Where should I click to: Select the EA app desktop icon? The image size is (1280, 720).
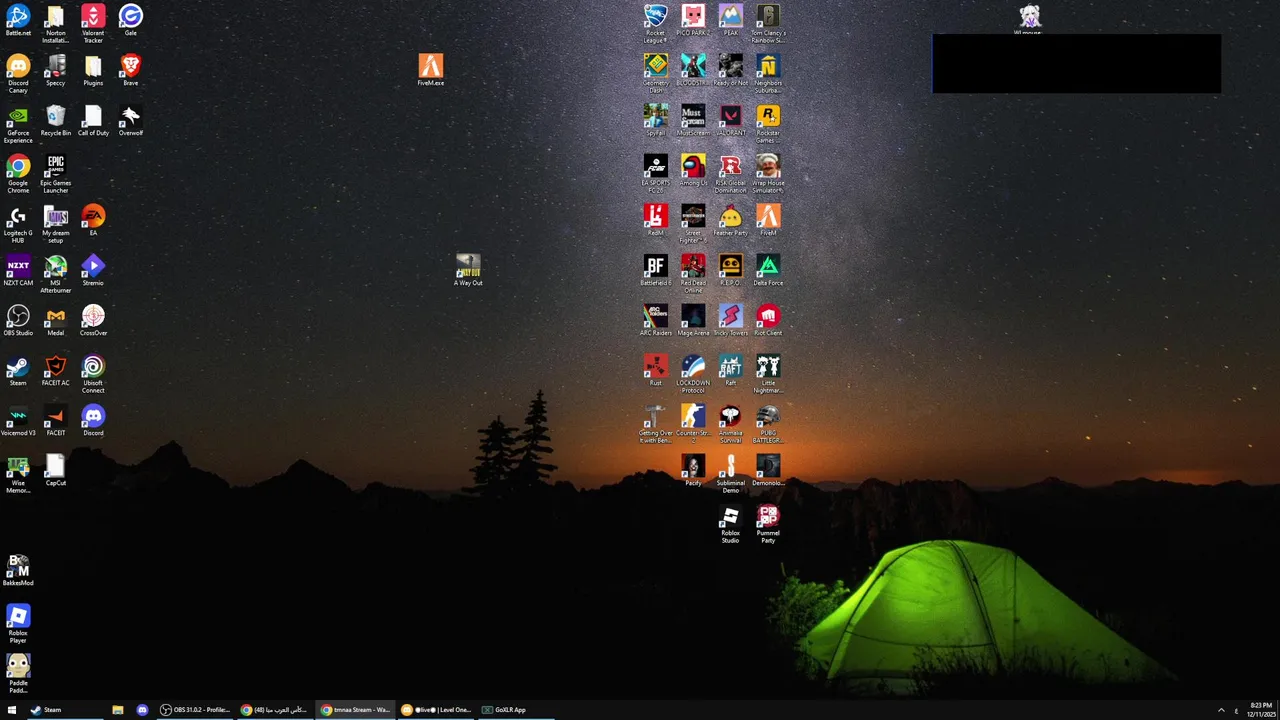[x=93, y=220]
